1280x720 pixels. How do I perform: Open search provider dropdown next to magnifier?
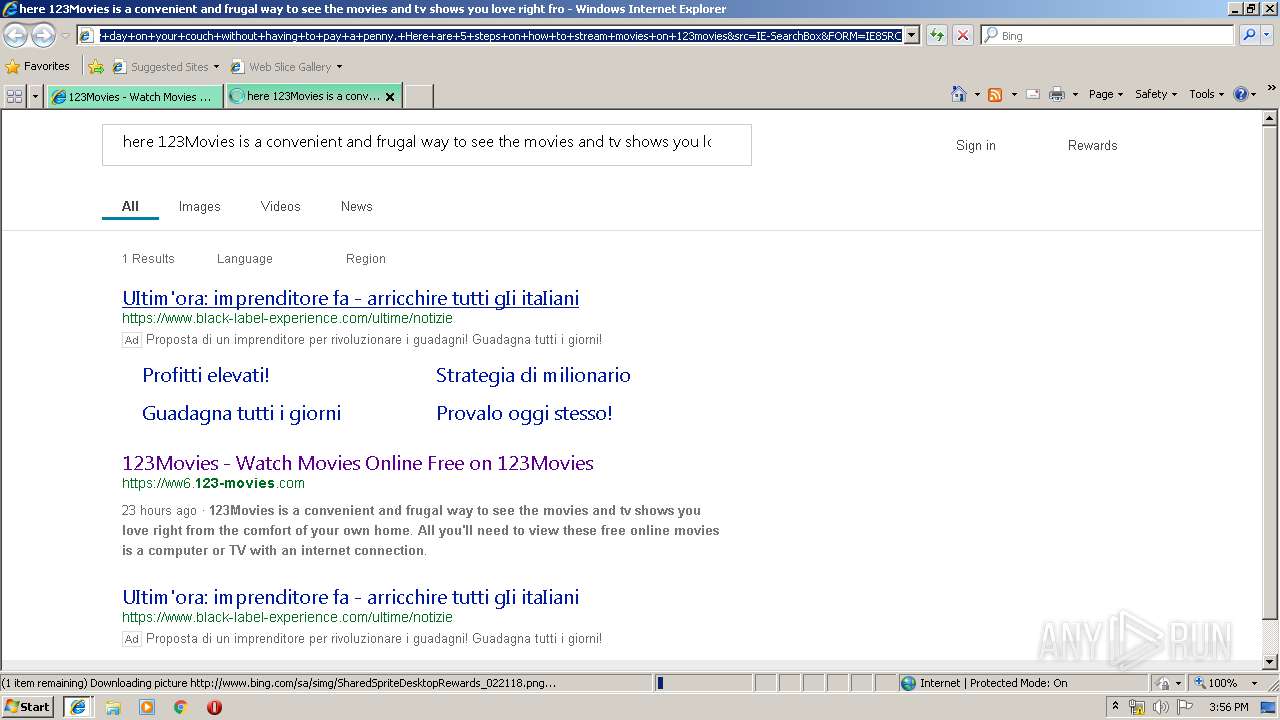point(1269,35)
